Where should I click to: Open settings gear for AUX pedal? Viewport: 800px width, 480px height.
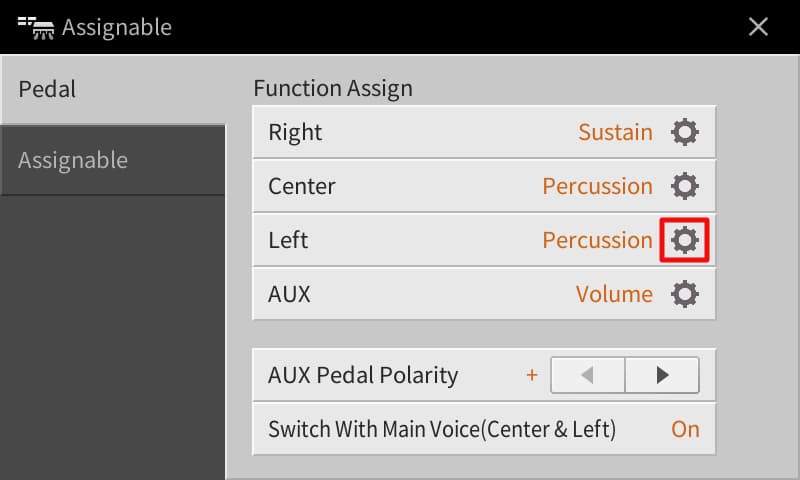tap(685, 294)
